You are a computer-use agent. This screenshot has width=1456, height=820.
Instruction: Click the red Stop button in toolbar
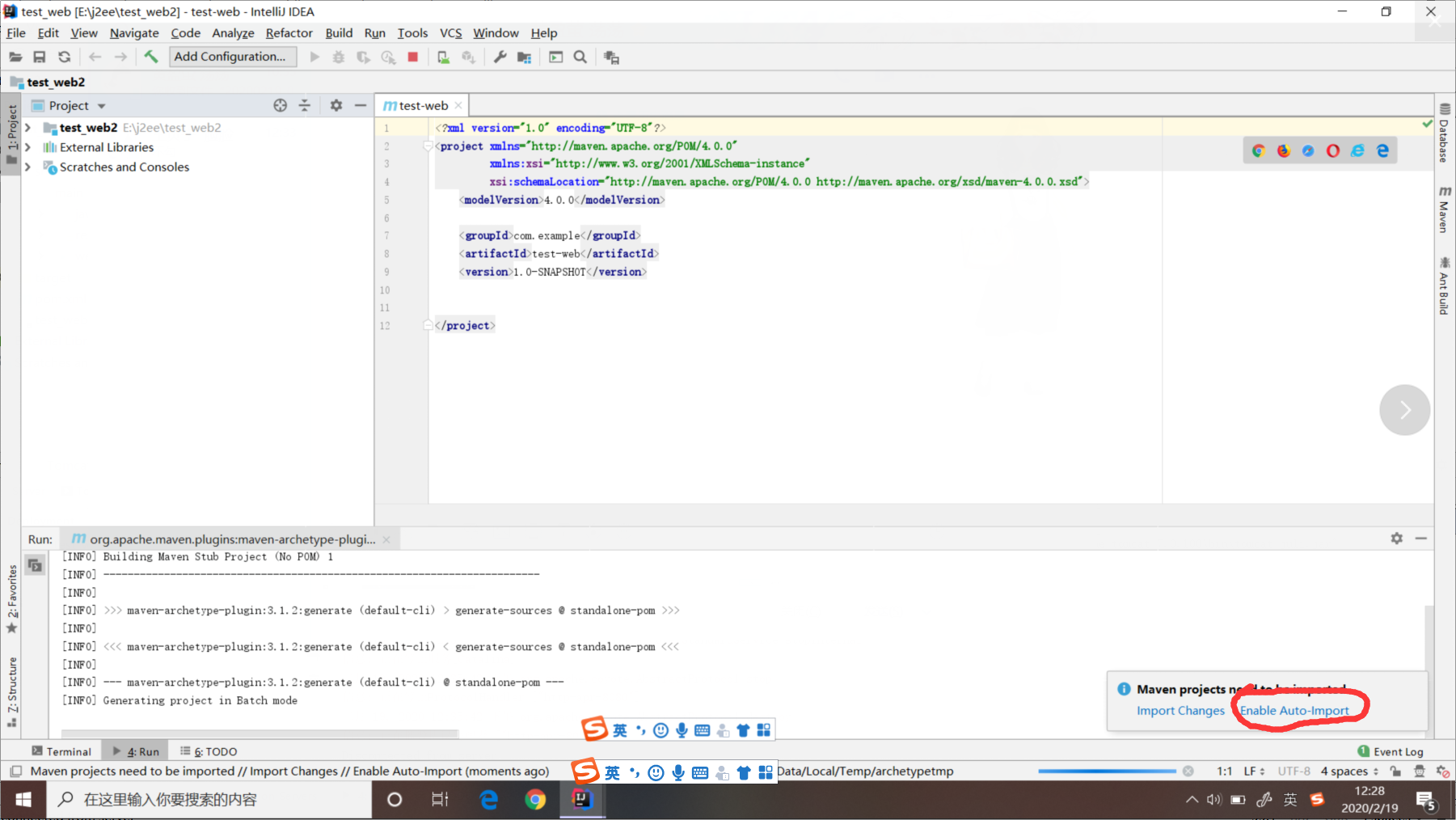(413, 57)
